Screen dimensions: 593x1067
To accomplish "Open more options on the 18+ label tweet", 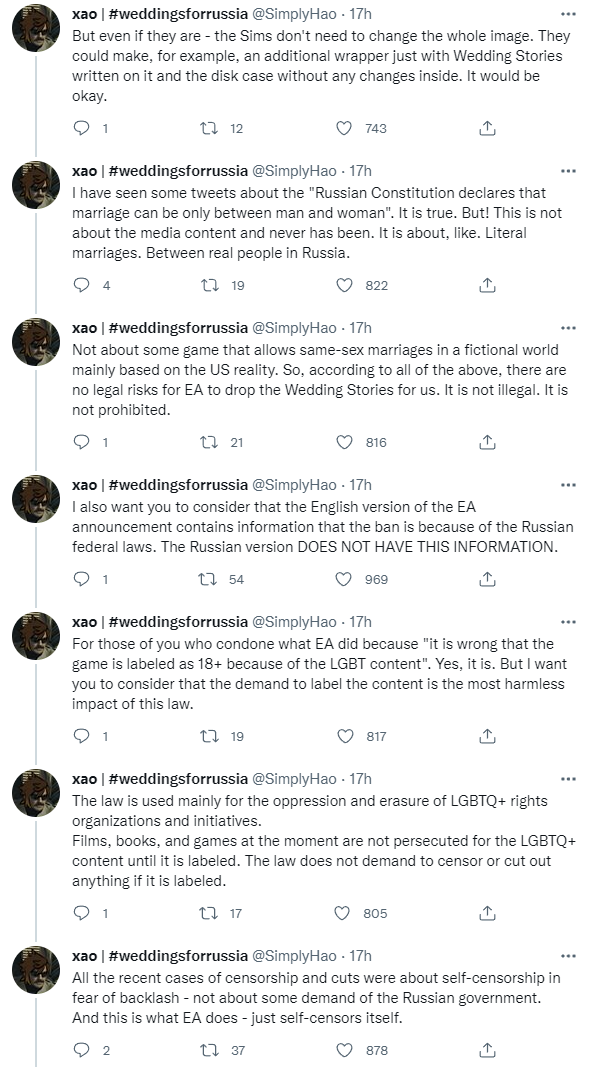I will pos(568,622).
